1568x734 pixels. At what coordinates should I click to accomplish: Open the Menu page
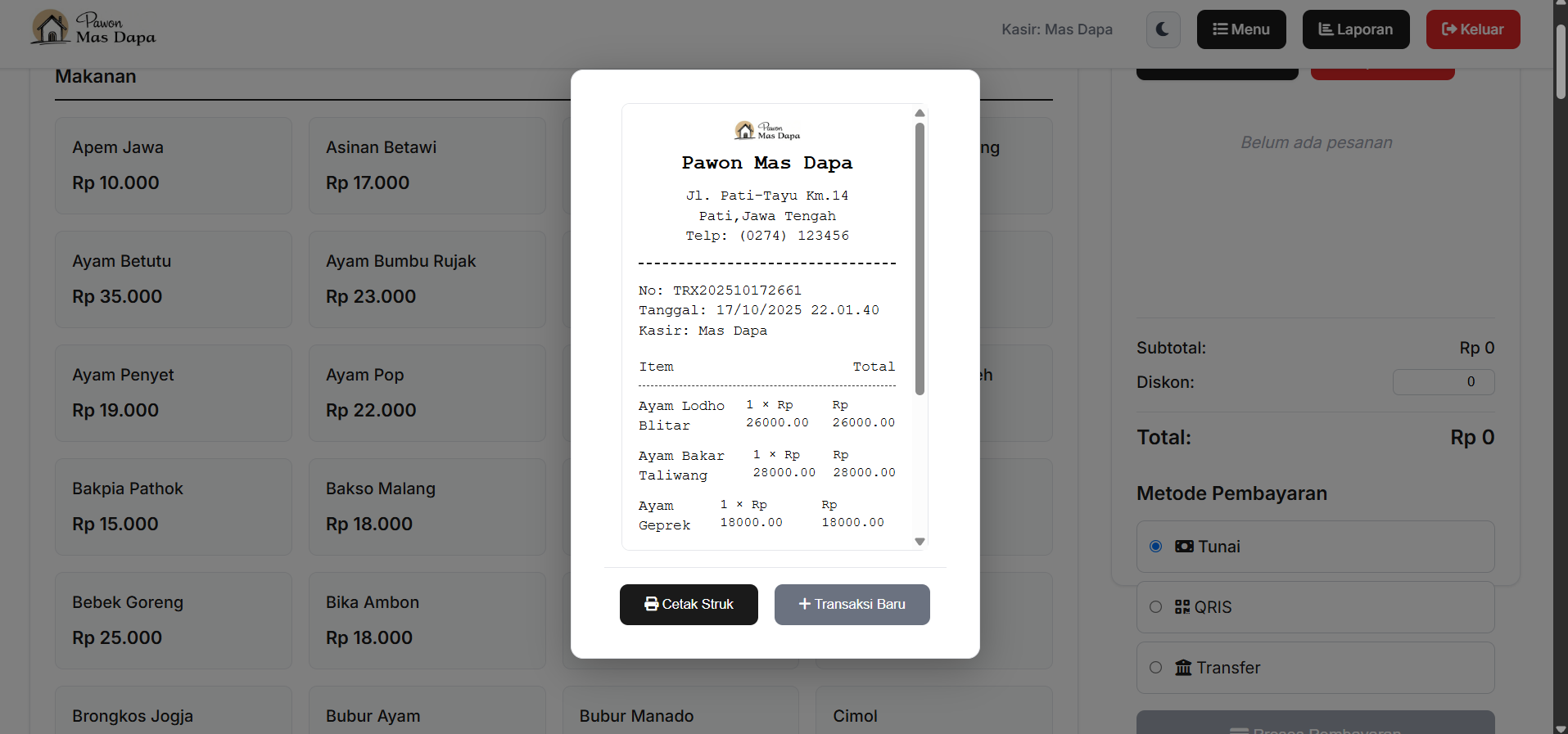point(1240,29)
